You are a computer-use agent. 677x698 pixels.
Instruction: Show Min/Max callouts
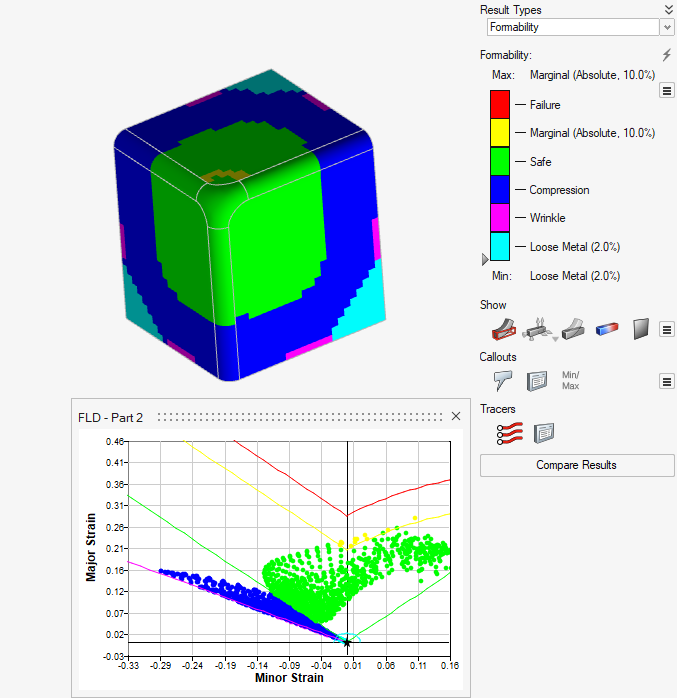[x=570, y=381]
